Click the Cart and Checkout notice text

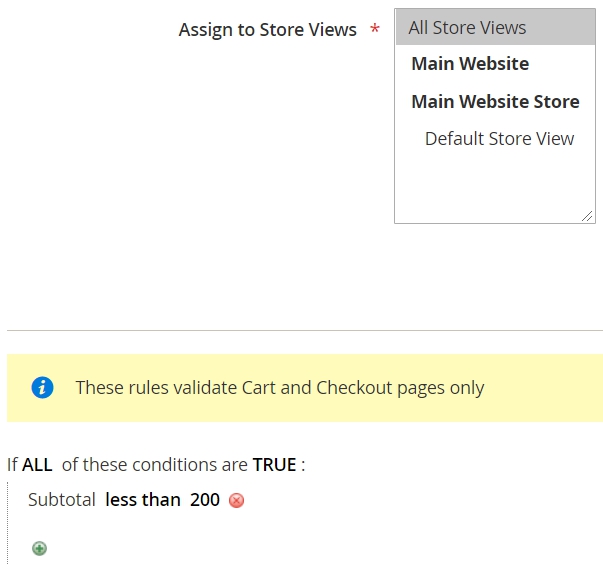tap(280, 388)
